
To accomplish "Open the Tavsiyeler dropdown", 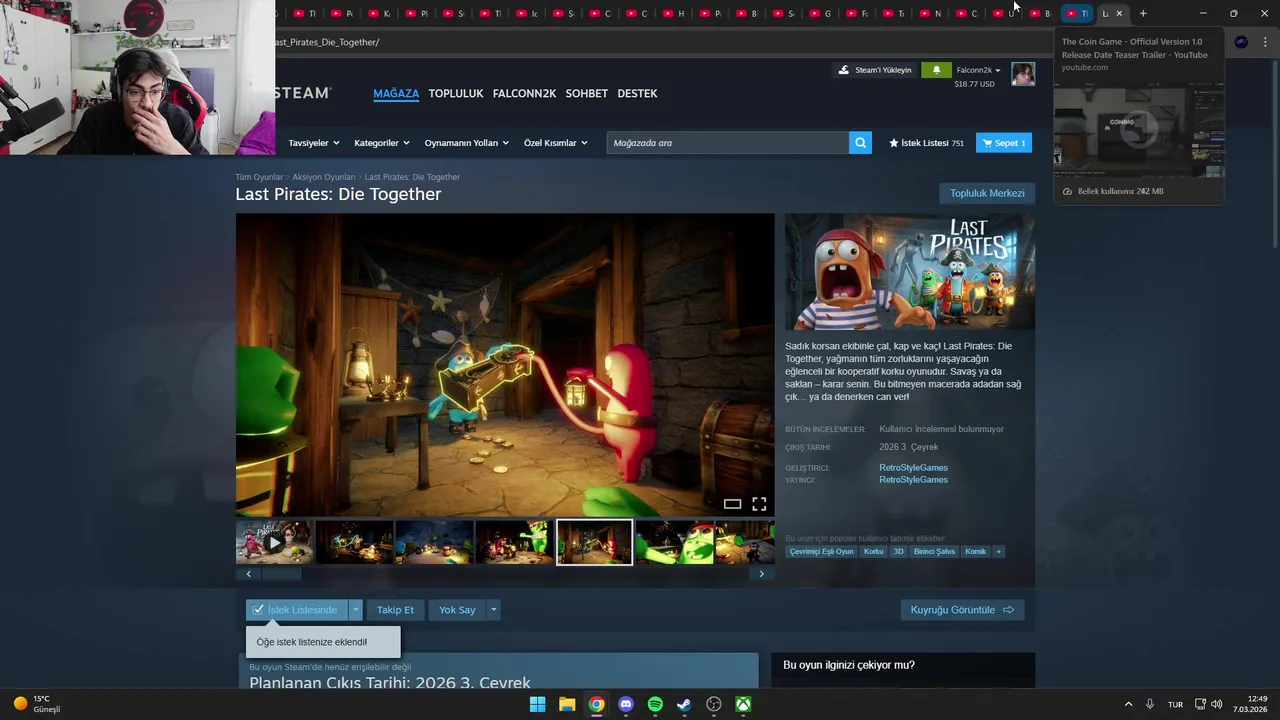I will pos(314,143).
